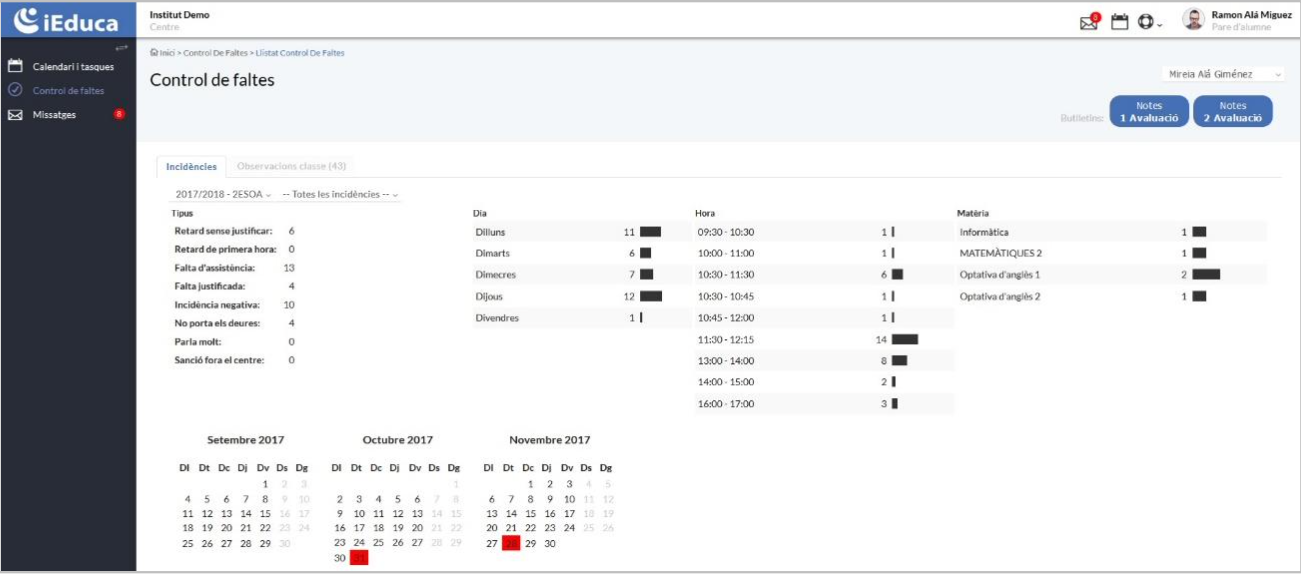
Task: Open the envelope messages icon in header
Action: [x=1088, y=22]
